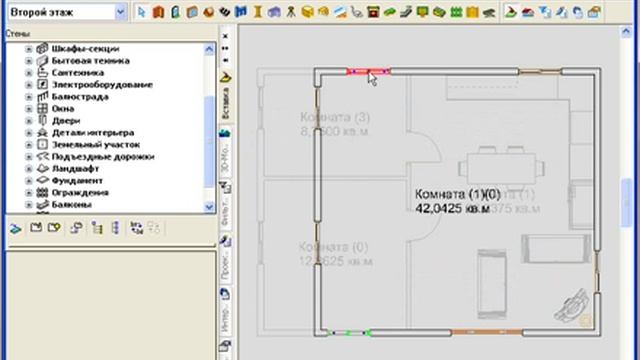Viewport: 640px width, 360px height.
Task: Click the rotate view icon
Action: coord(578,12)
